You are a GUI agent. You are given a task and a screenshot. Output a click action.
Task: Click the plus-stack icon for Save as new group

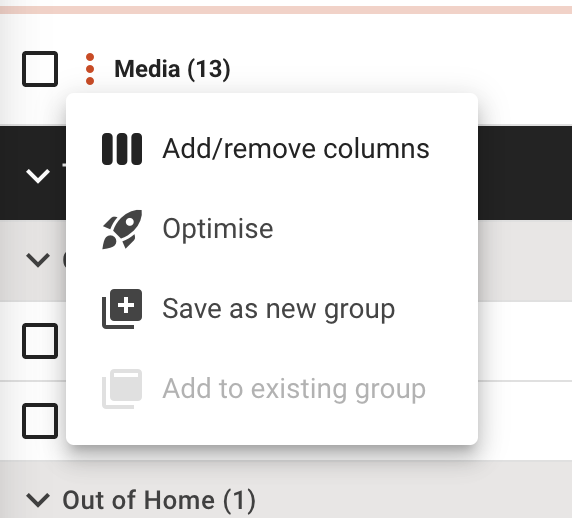click(x=122, y=309)
